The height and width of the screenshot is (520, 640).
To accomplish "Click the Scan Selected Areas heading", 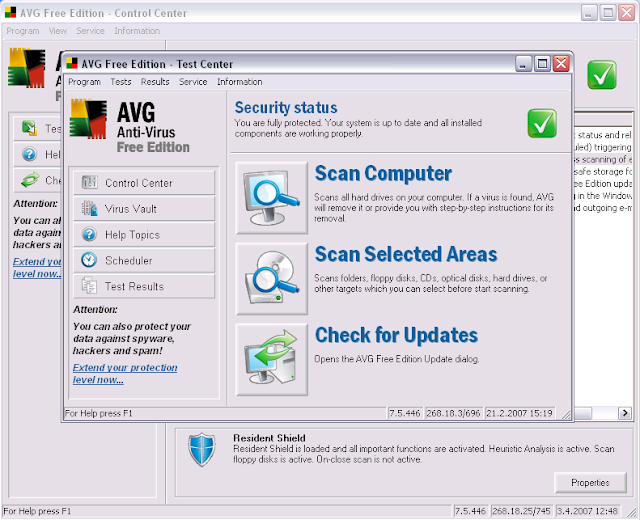I will coord(406,254).
